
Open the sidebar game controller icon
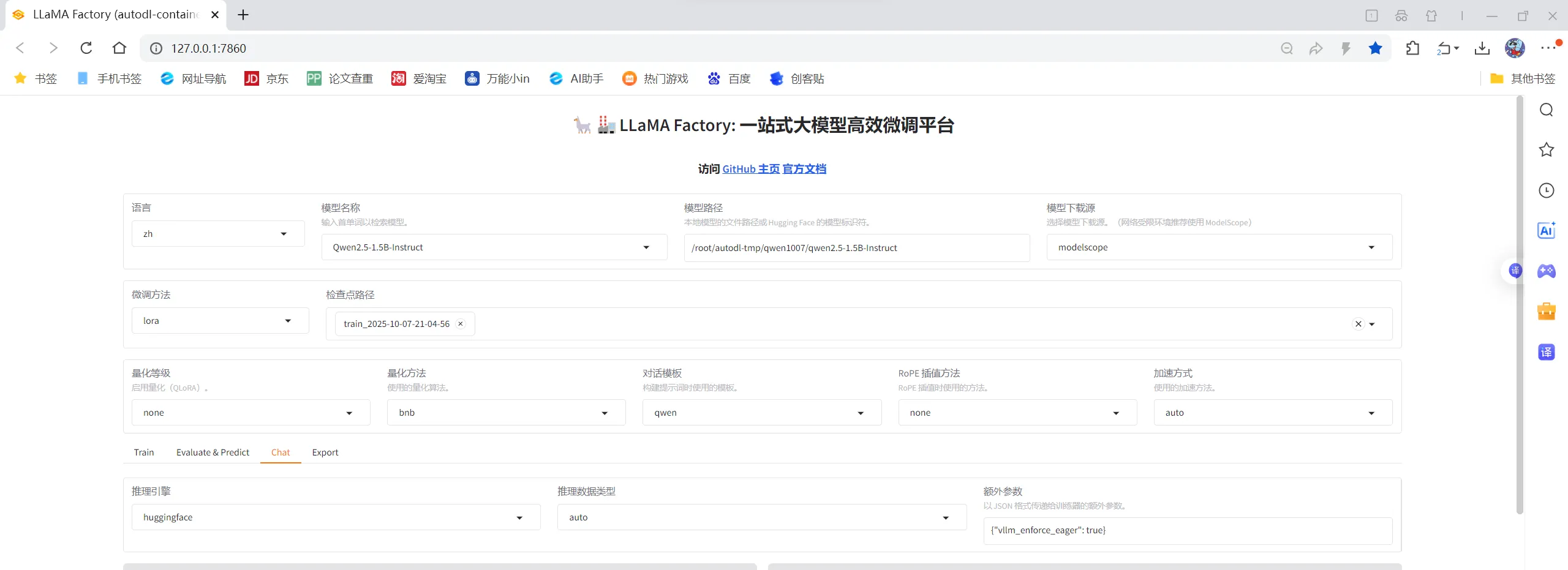click(1547, 271)
